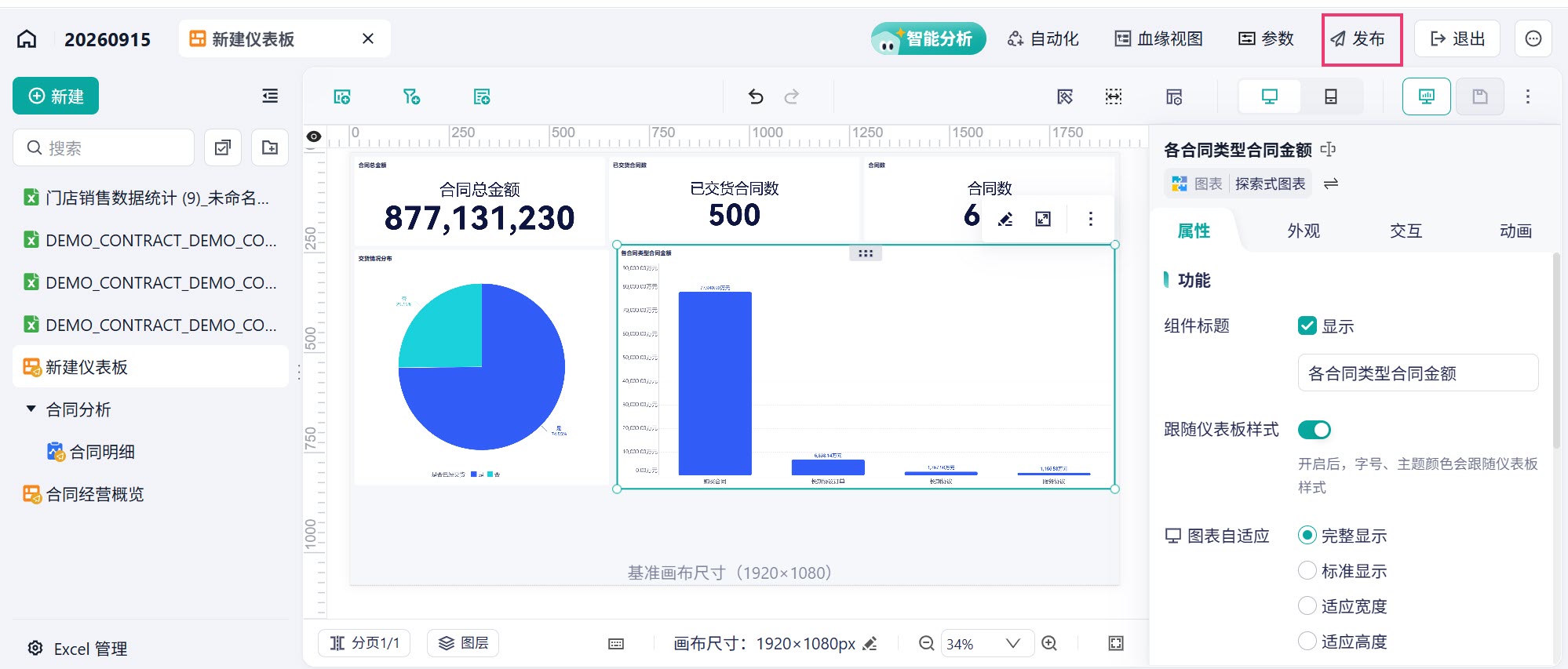Click the redo arrow
1568x669 pixels.
792,96
